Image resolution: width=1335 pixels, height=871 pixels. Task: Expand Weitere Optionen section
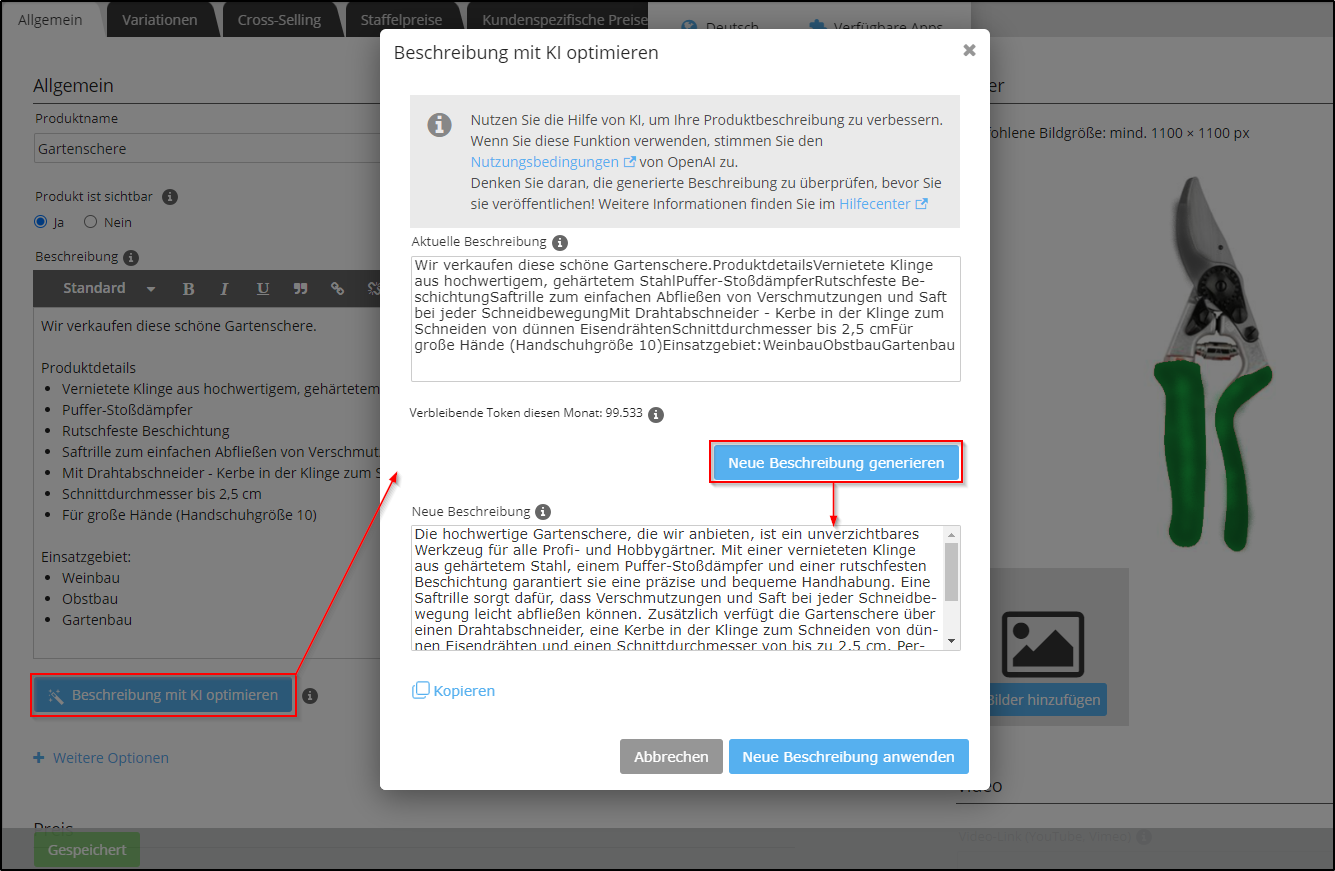[101, 758]
